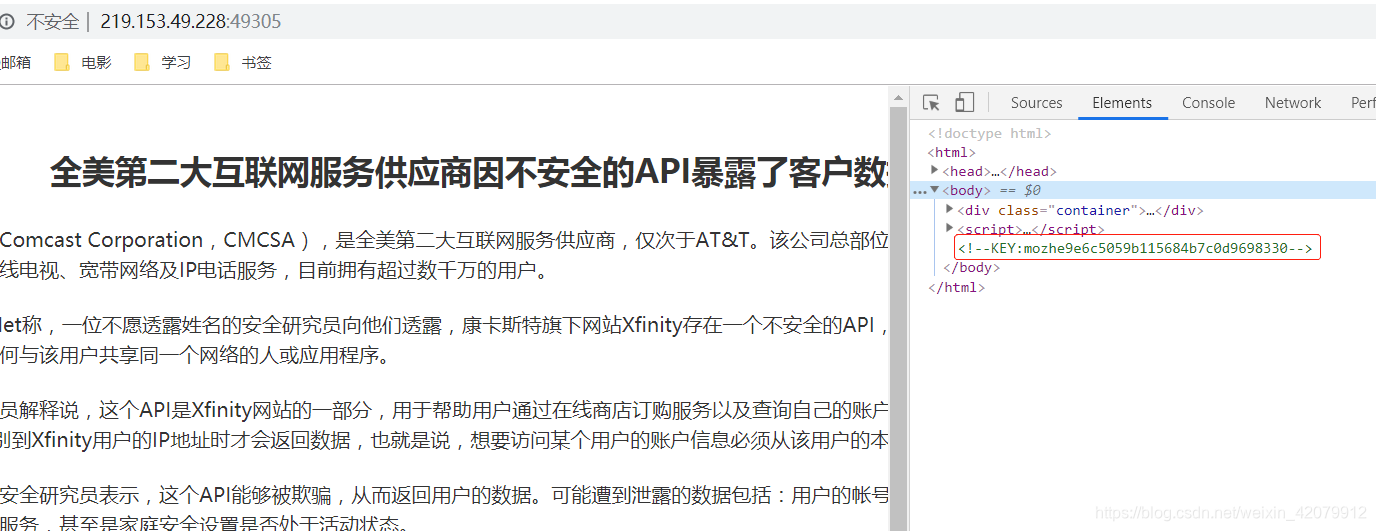Select the KEY:mozhe comment line
The height and width of the screenshot is (531, 1376).
point(1137,248)
